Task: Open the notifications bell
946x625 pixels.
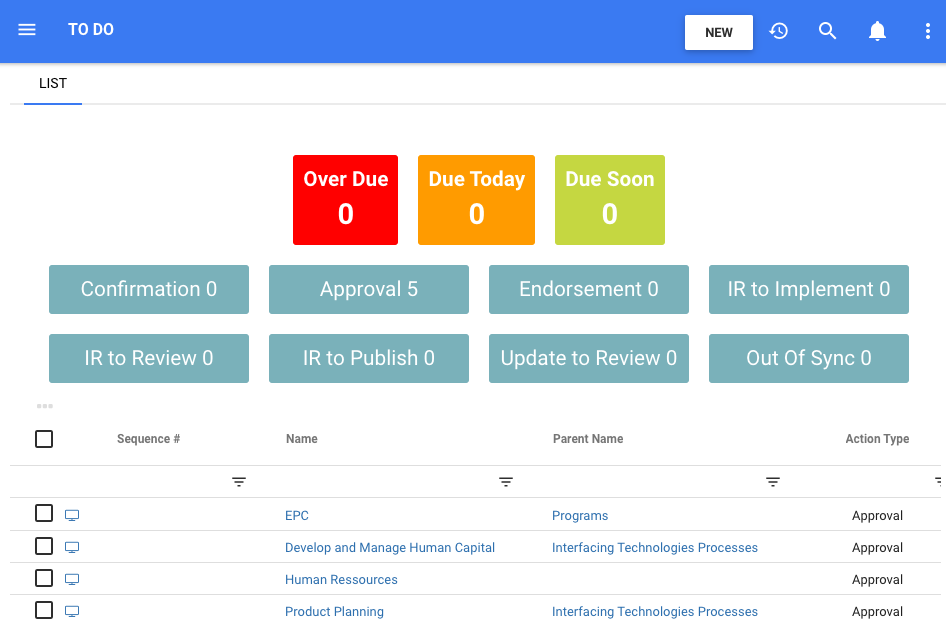Action: pyautogui.click(x=877, y=31)
